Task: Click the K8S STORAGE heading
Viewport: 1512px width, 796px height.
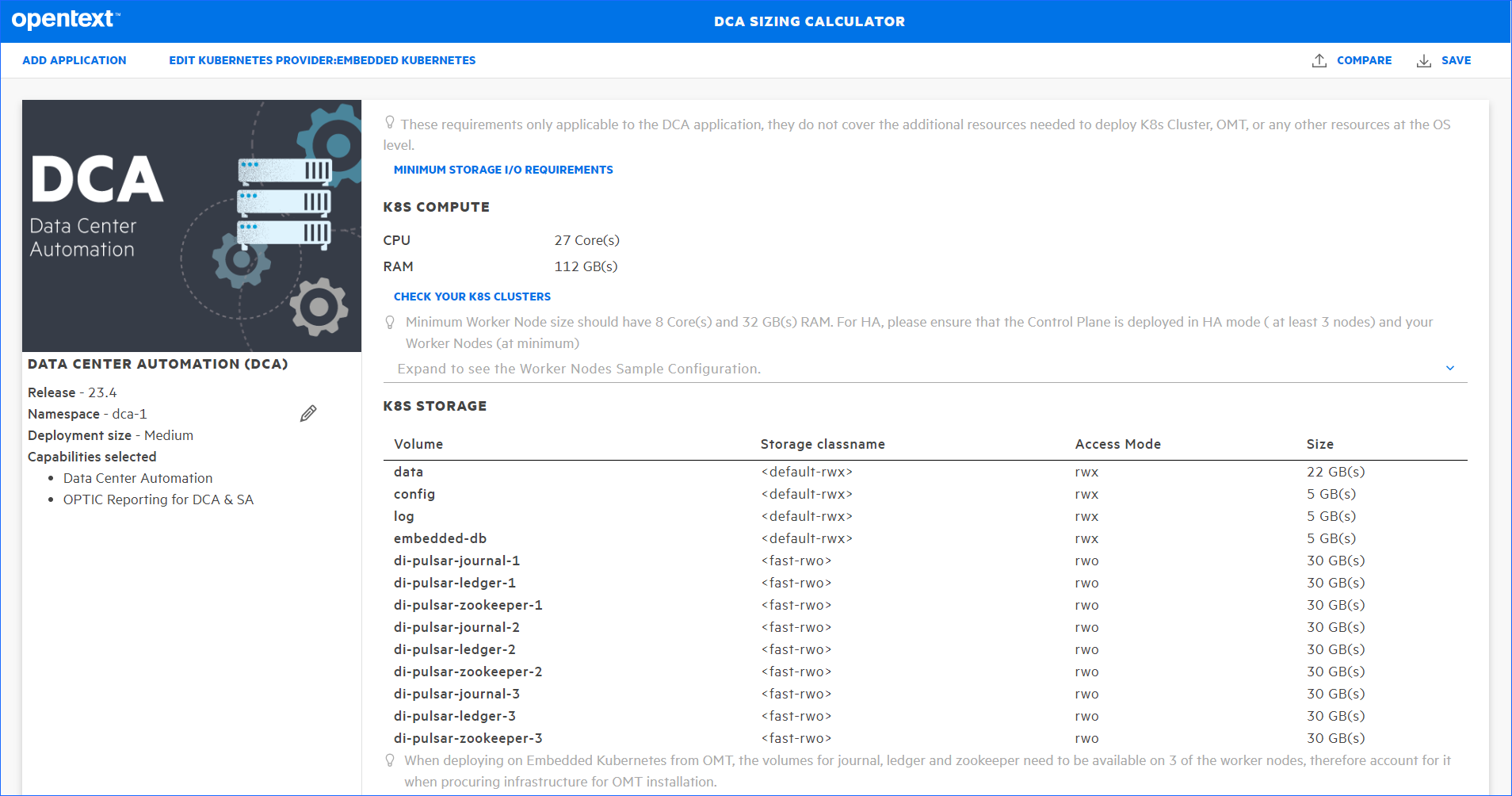Action: click(x=435, y=406)
